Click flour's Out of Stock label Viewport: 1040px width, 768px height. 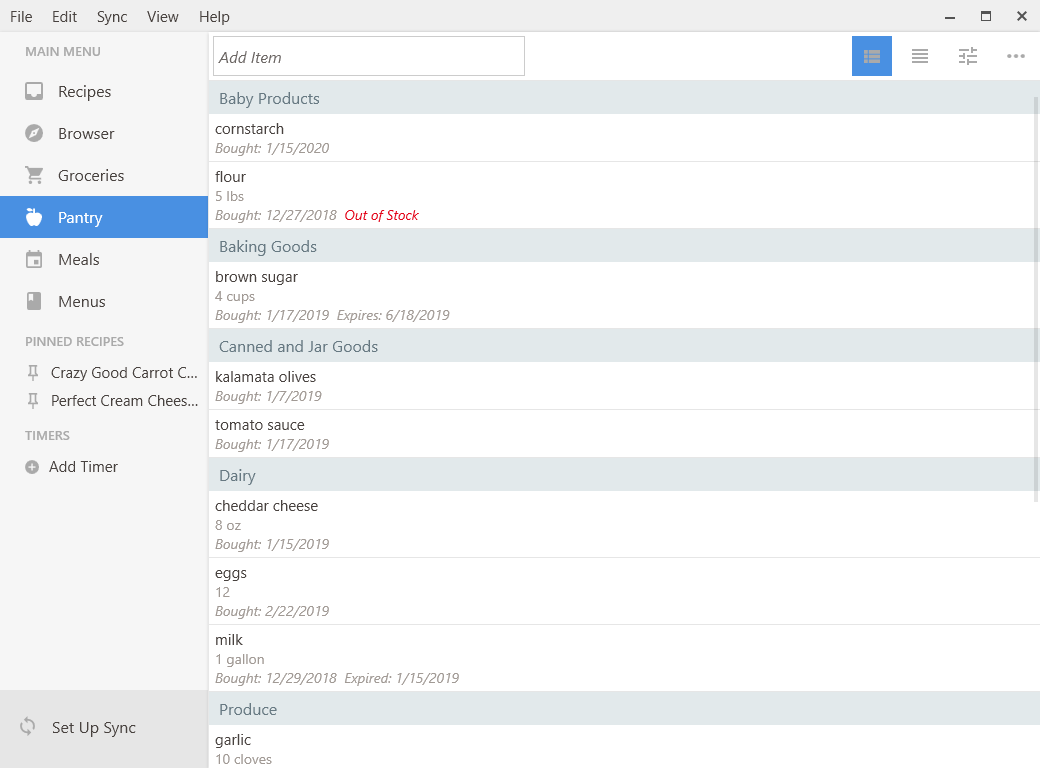pos(381,215)
